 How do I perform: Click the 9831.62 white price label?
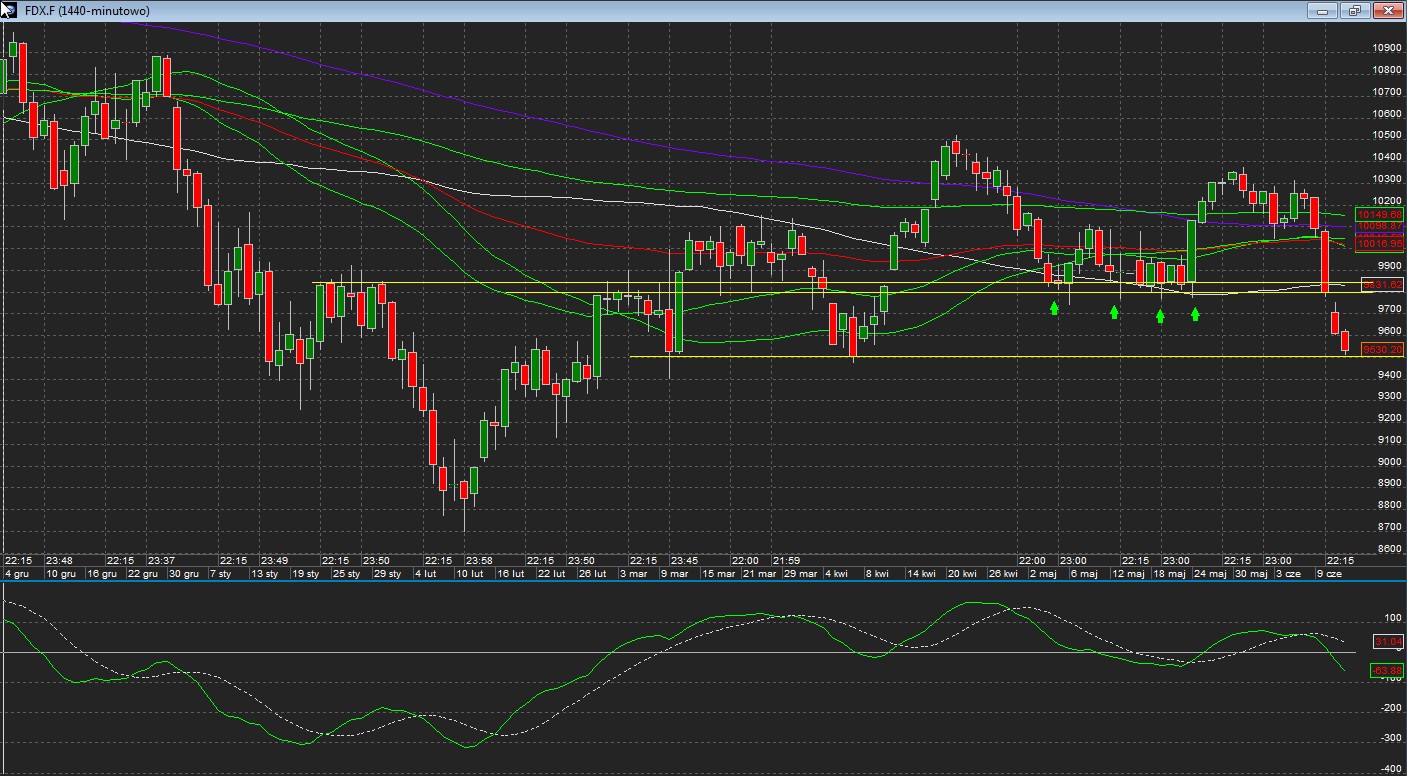[x=1383, y=285]
